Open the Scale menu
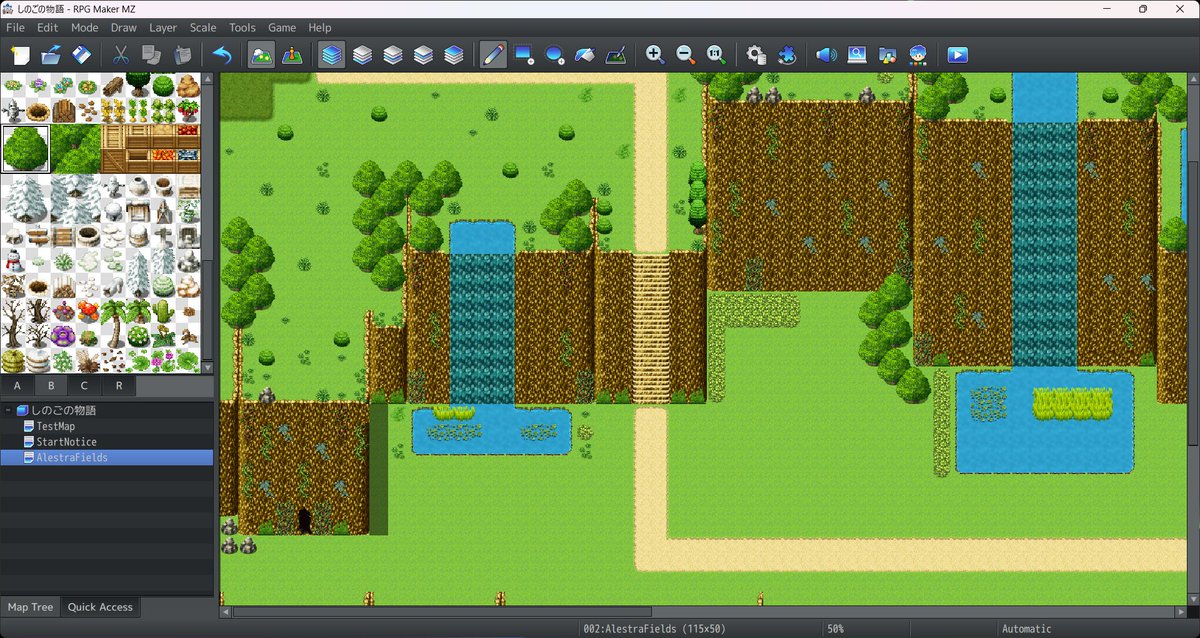Screen dimensions: 1200x638 [203, 28]
